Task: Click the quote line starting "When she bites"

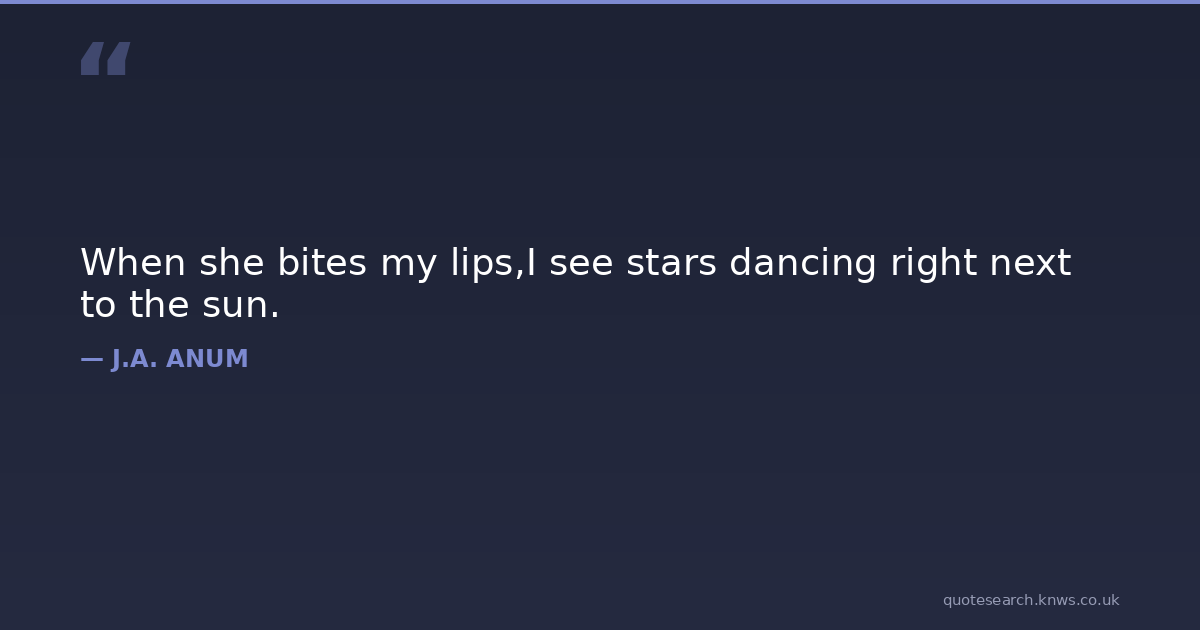Action: pyautogui.click(x=575, y=263)
